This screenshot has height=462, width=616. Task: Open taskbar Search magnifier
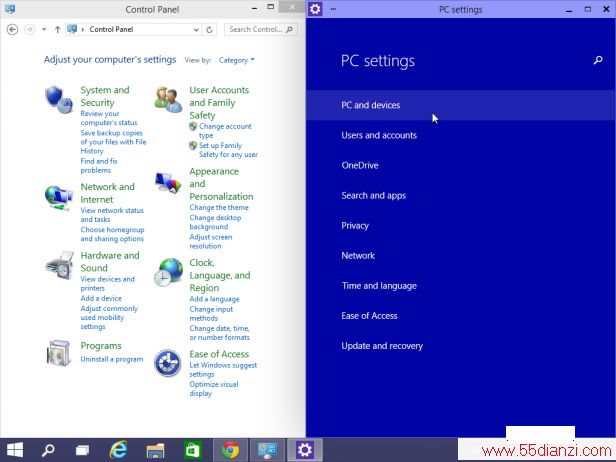(x=48, y=450)
